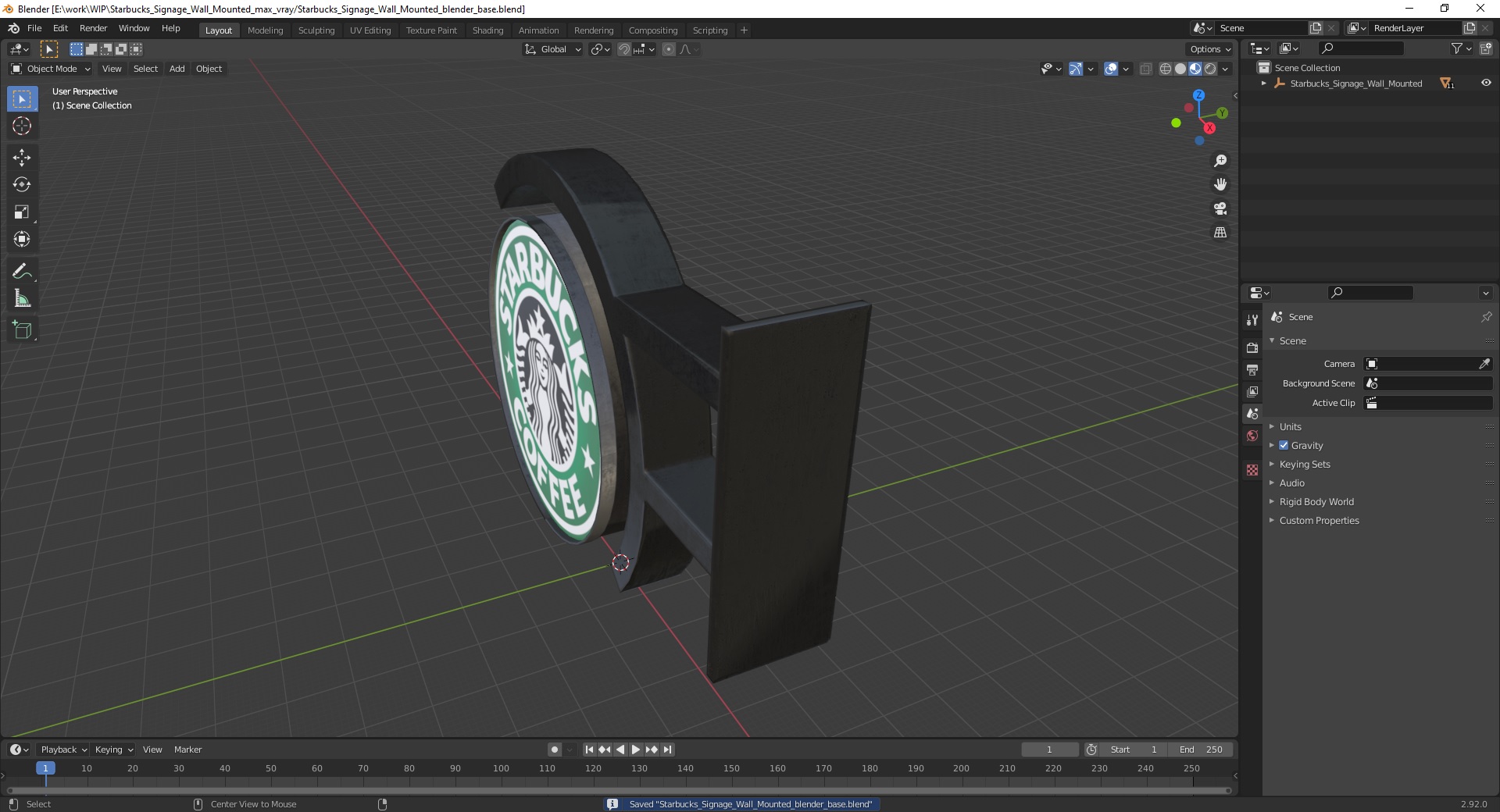Choose the Move tool
This screenshot has width=1500, height=812.
(22, 158)
